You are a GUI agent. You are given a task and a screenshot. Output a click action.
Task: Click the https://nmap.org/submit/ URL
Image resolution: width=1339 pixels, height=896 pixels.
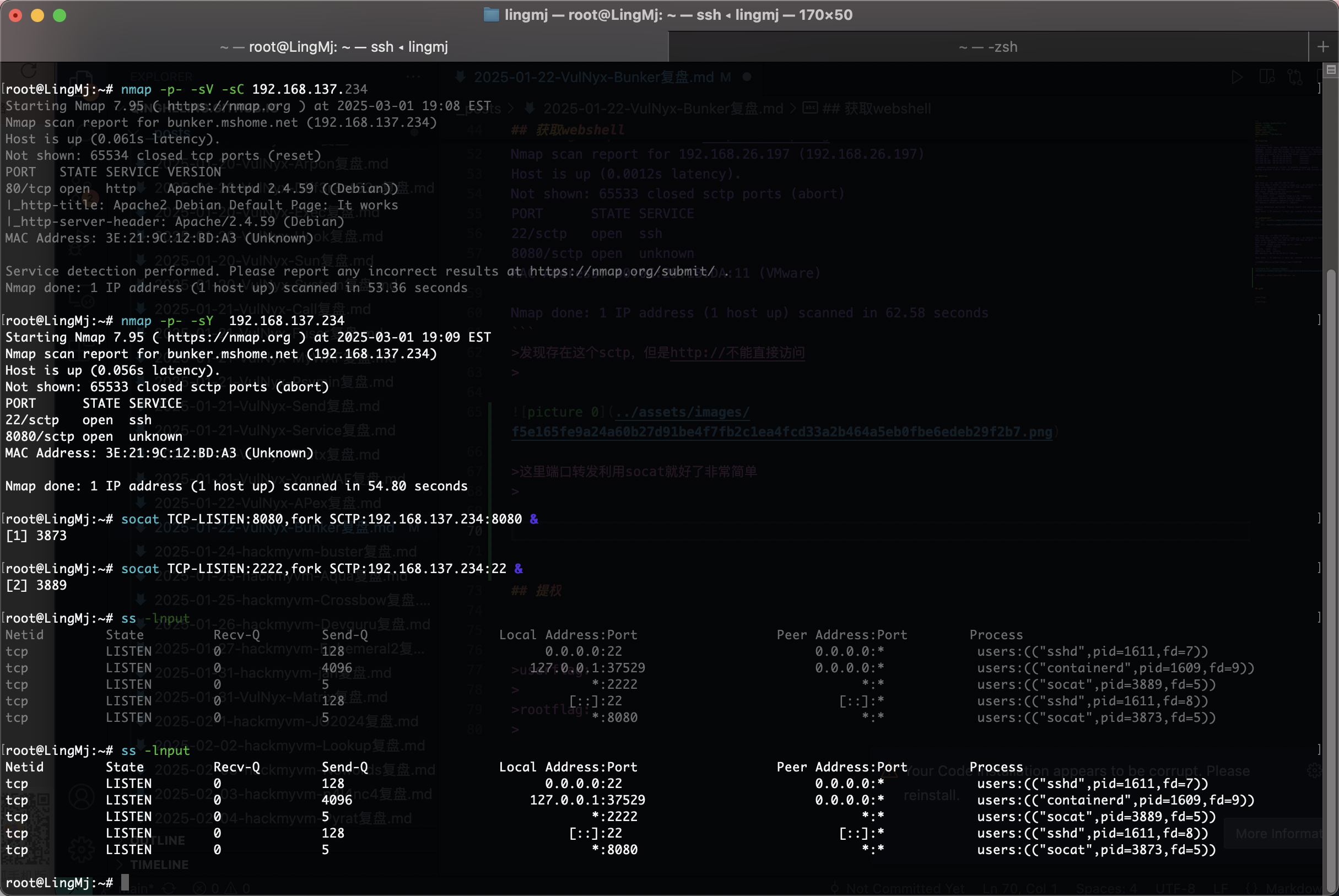click(622, 272)
